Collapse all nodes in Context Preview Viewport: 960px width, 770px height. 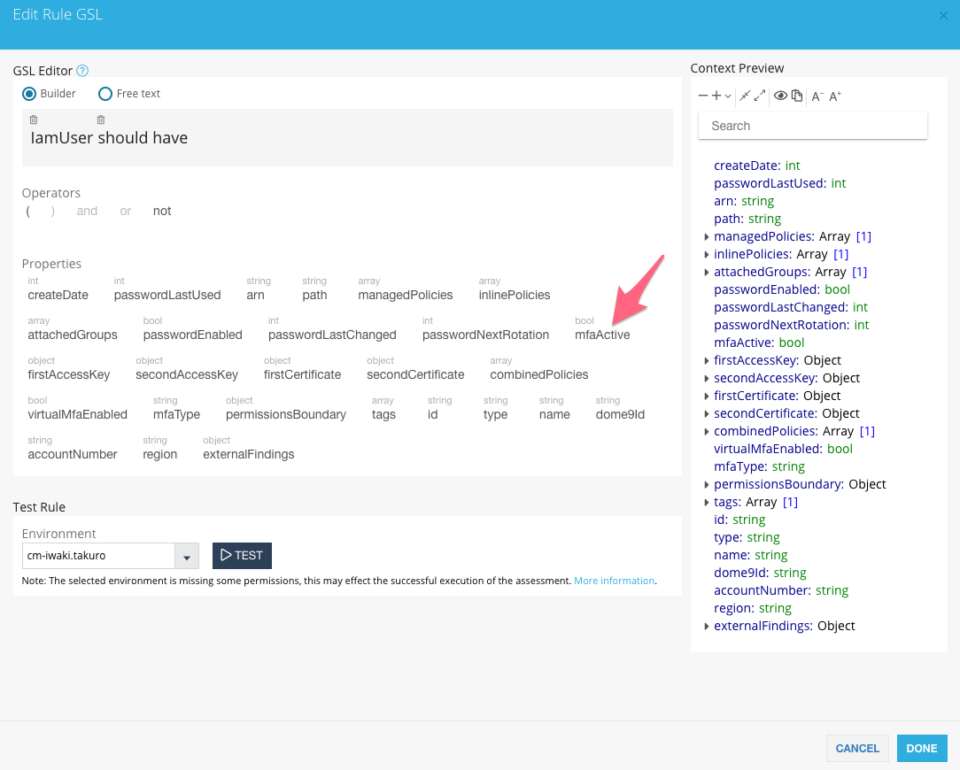[x=744, y=95]
